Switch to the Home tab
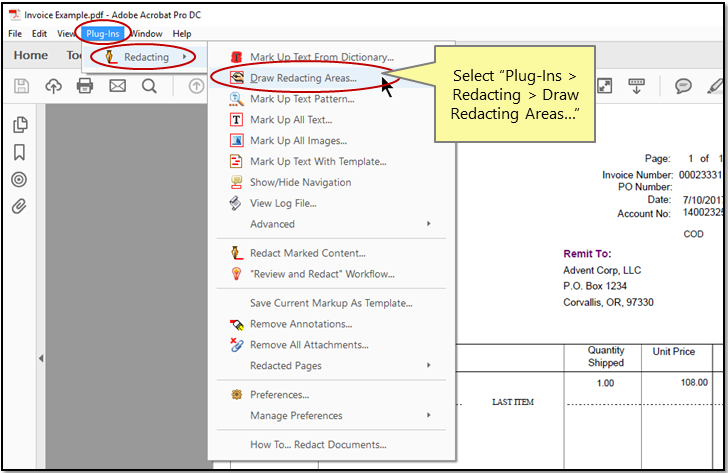Viewport: 728px width, 473px height. [31, 56]
